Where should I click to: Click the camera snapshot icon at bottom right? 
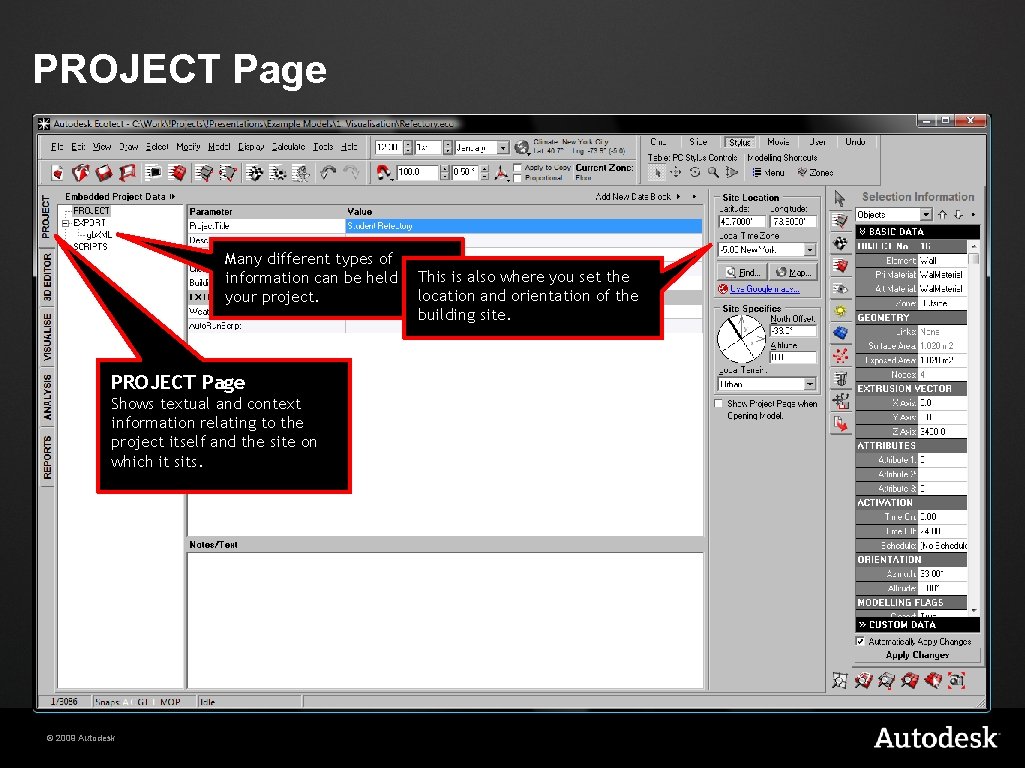click(956, 680)
